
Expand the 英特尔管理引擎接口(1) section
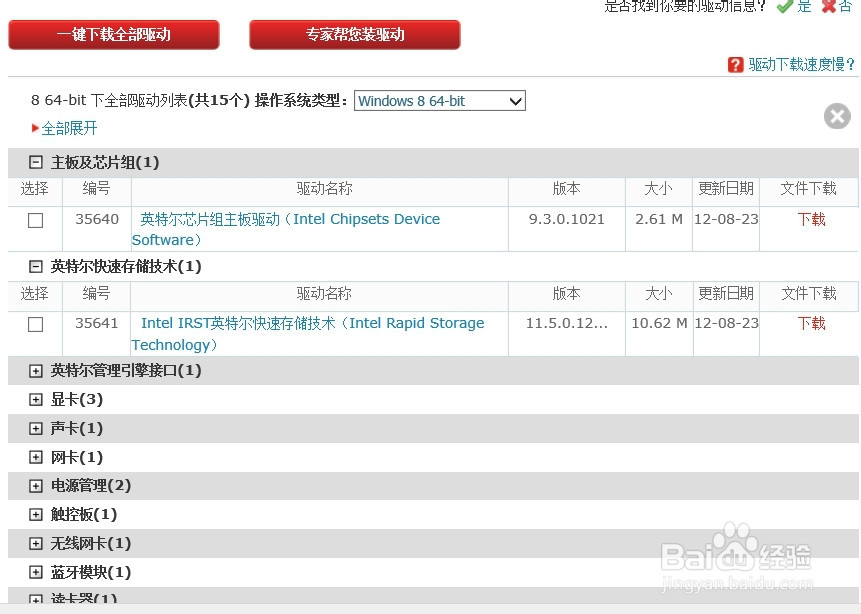coord(36,371)
